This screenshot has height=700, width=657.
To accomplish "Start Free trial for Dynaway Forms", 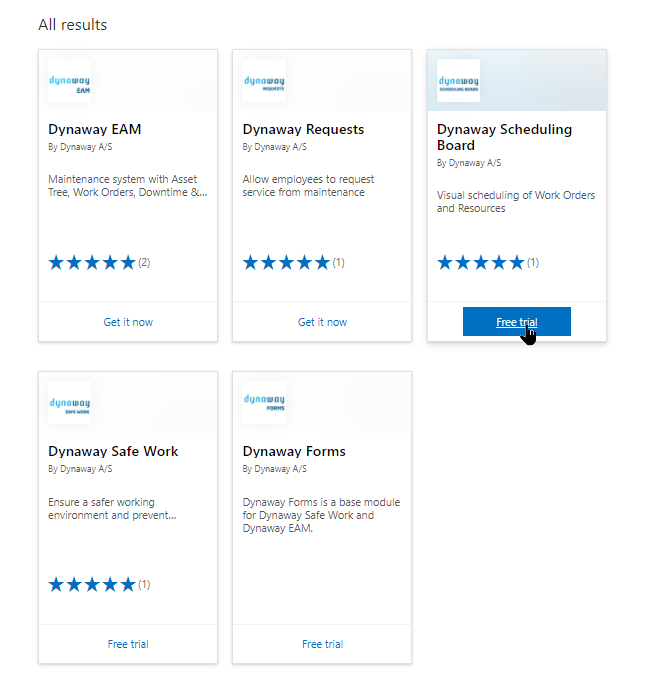I will (322, 644).
